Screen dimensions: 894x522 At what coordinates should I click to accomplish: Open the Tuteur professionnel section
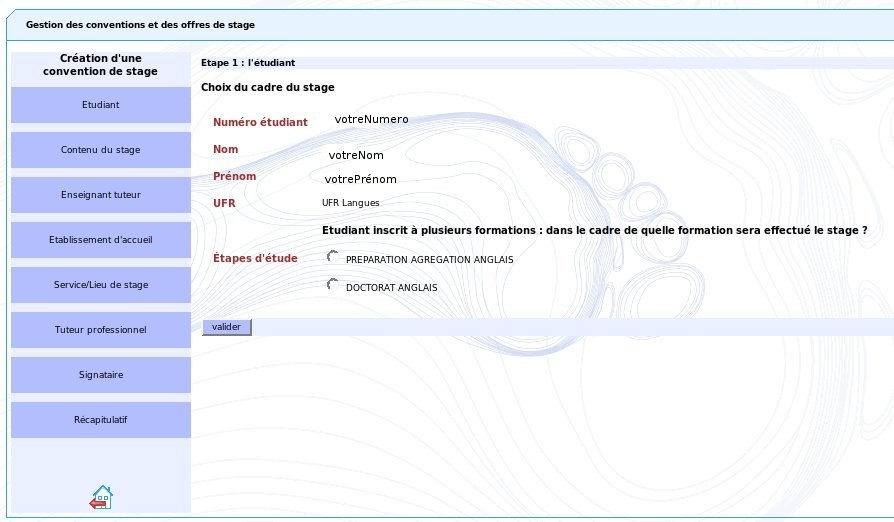[101, 330]
